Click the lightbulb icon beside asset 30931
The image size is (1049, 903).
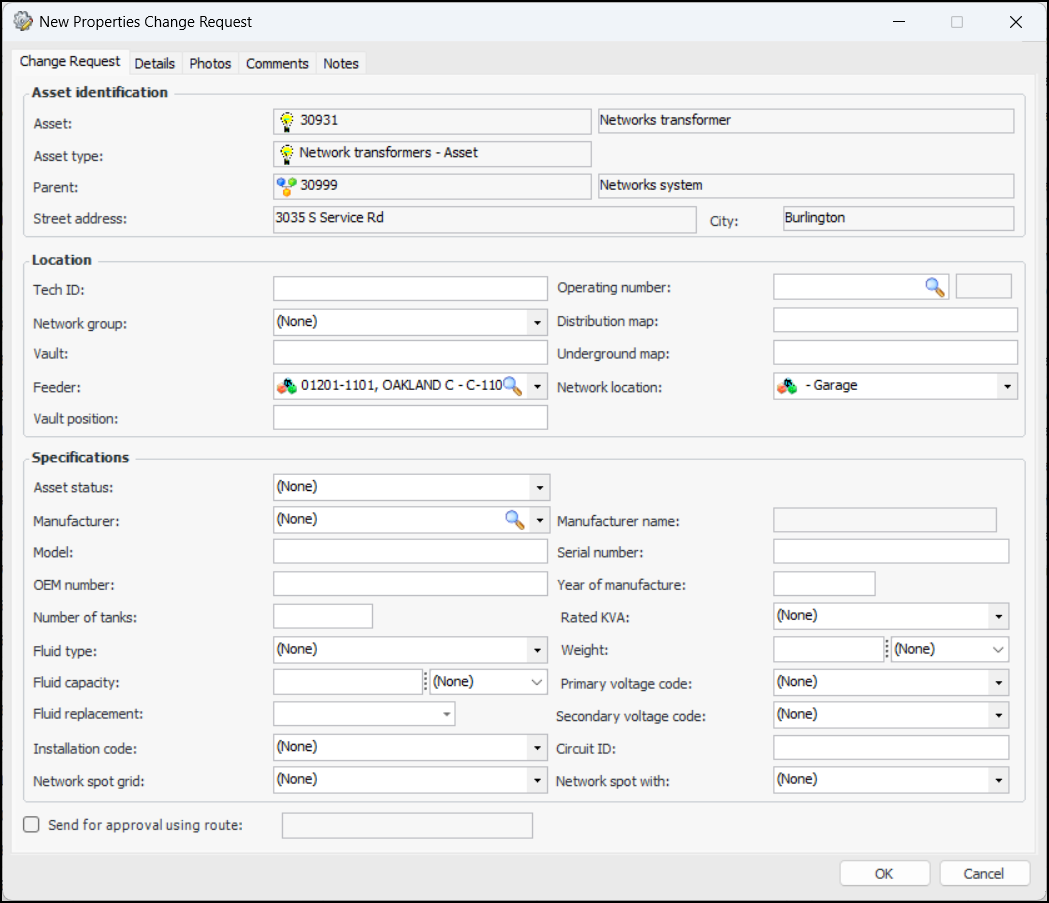click(x=287, y=121)
